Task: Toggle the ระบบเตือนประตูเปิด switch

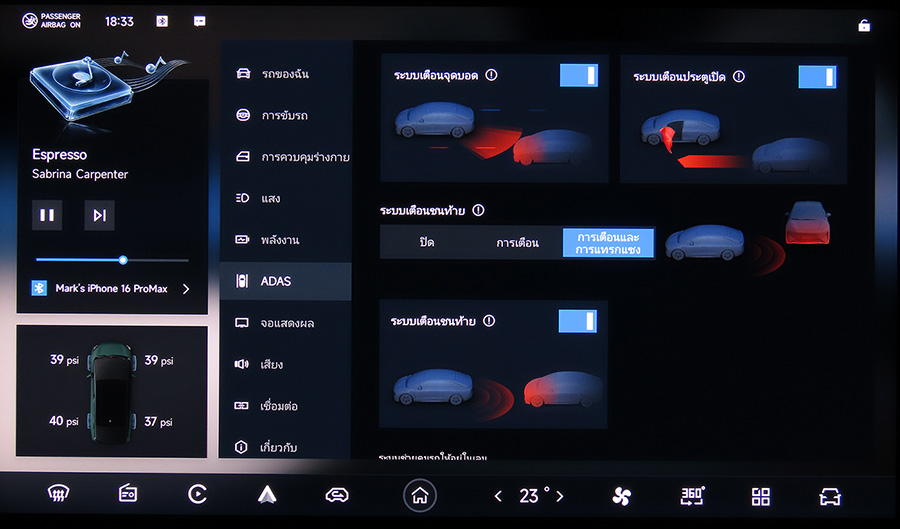Action: (816, 77)
